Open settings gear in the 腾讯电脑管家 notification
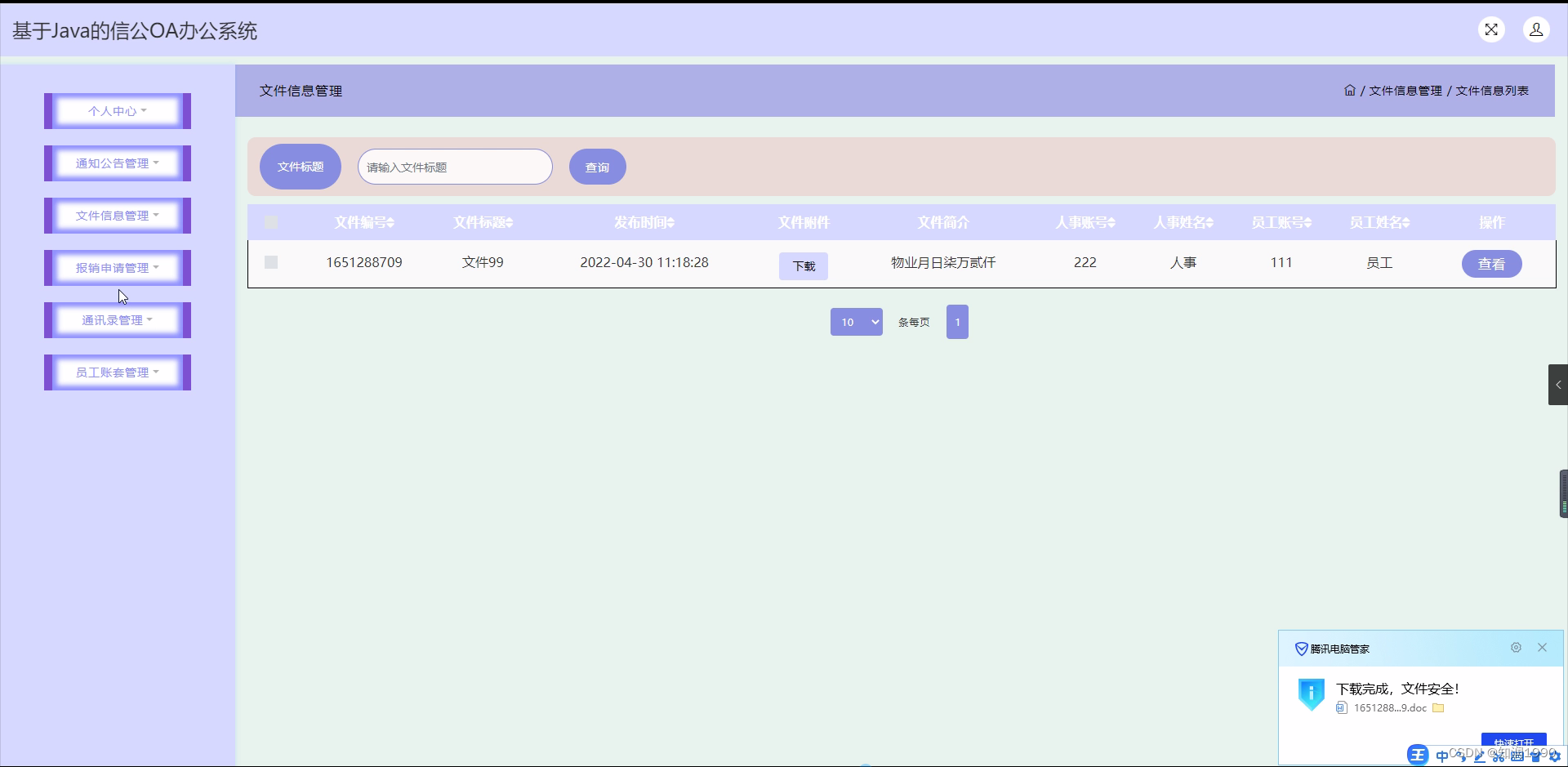1568x767 pixels. pos(1517,648)
